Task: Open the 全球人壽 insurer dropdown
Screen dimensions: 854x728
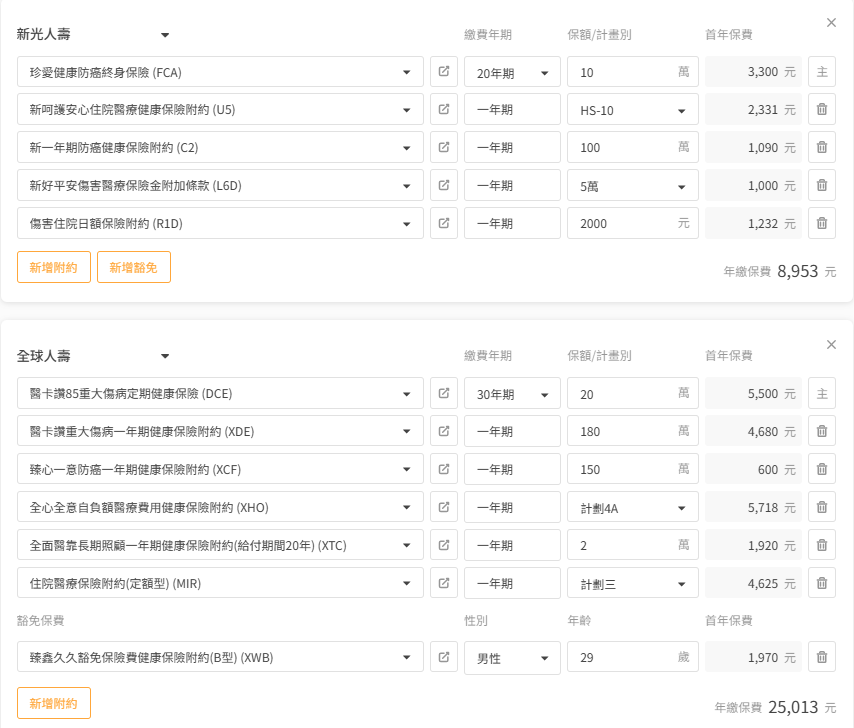Action: point(93,356)
